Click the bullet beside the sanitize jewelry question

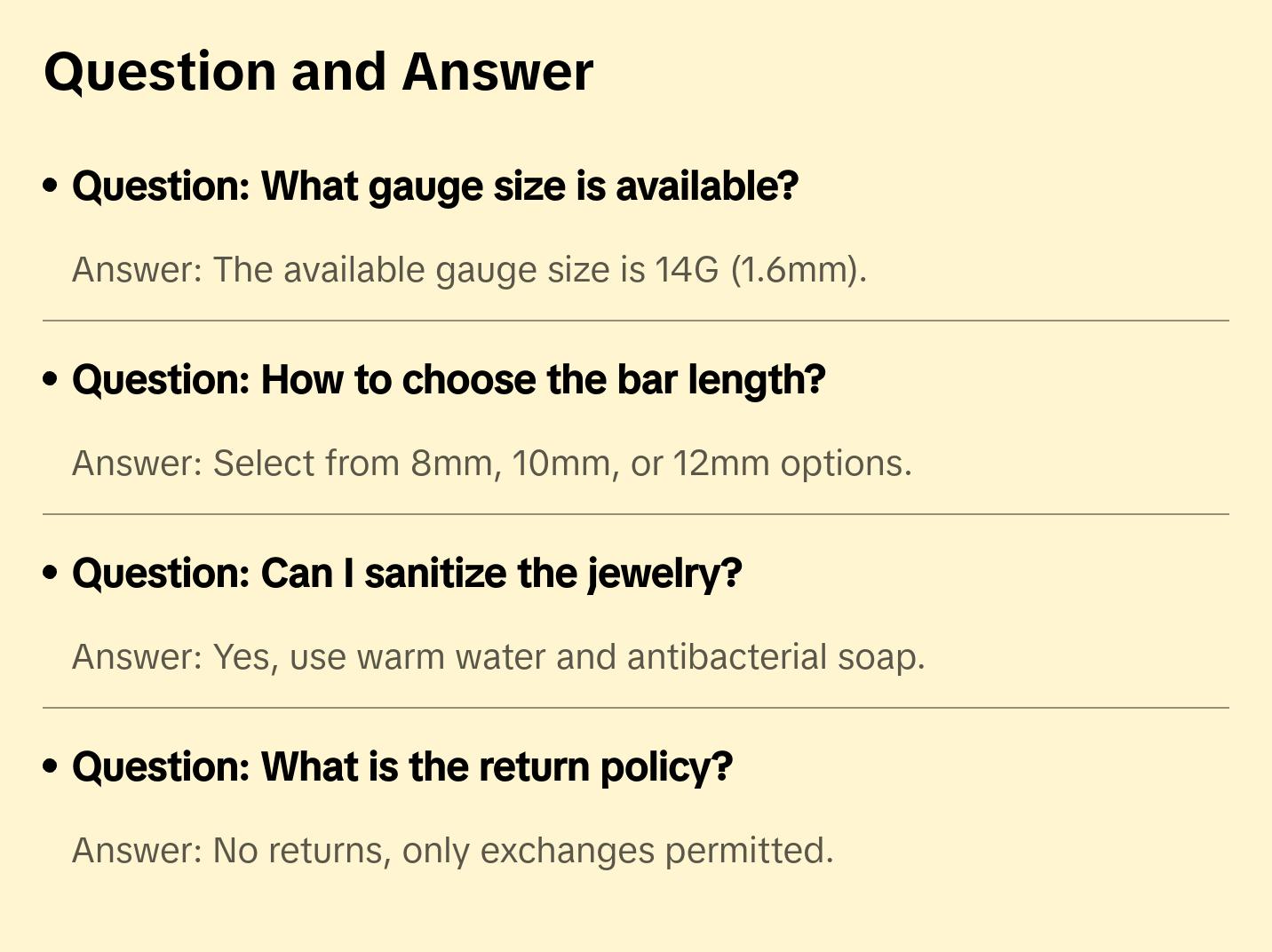tap(51, 573)
